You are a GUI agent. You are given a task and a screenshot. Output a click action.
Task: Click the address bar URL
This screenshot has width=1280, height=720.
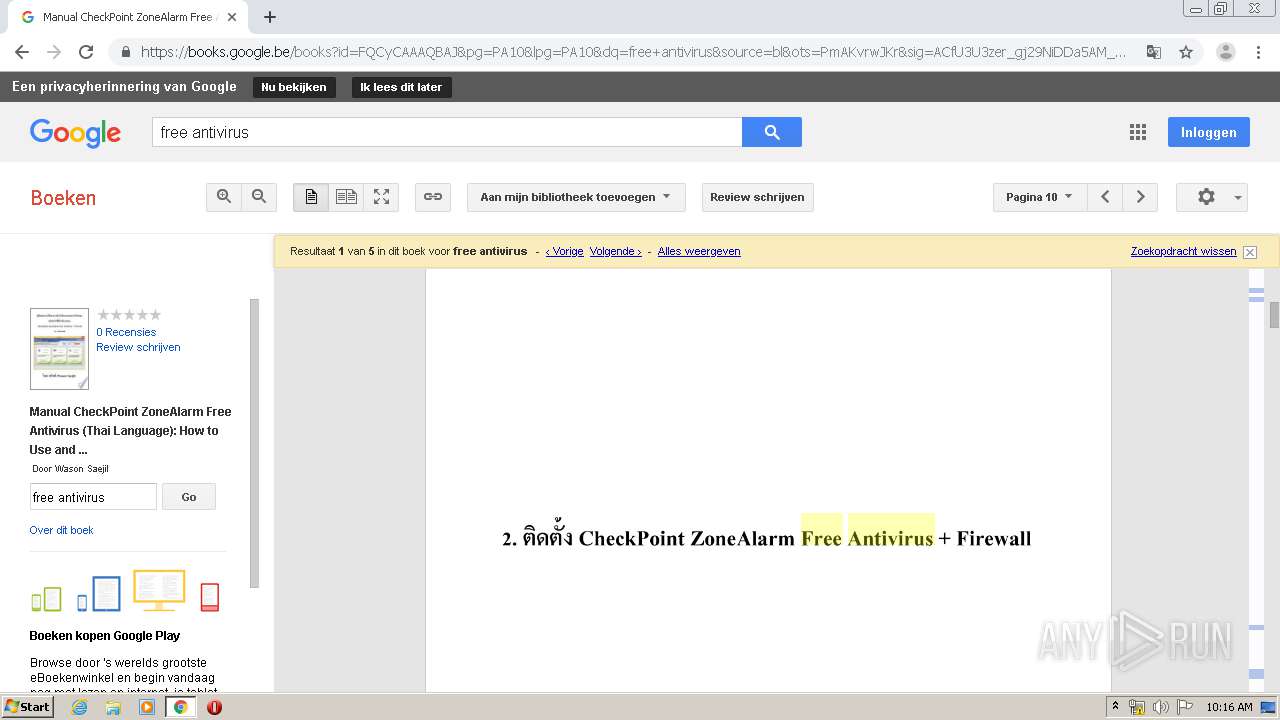click(632, 52)
